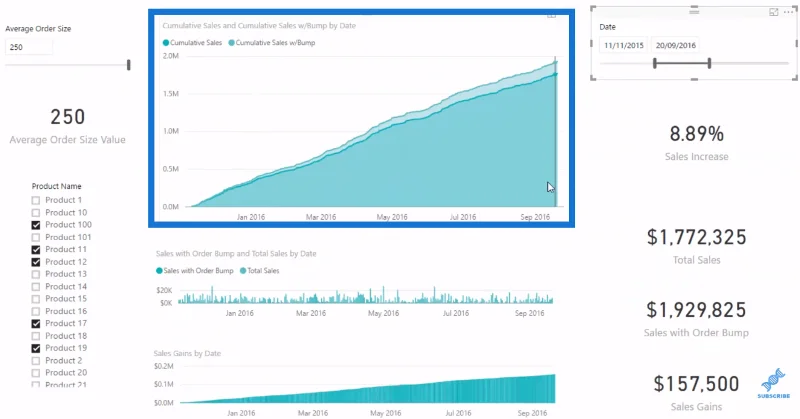800x419 pixels.
Task: Click the end date field 20/09/2016
Action: click(676, 45)
